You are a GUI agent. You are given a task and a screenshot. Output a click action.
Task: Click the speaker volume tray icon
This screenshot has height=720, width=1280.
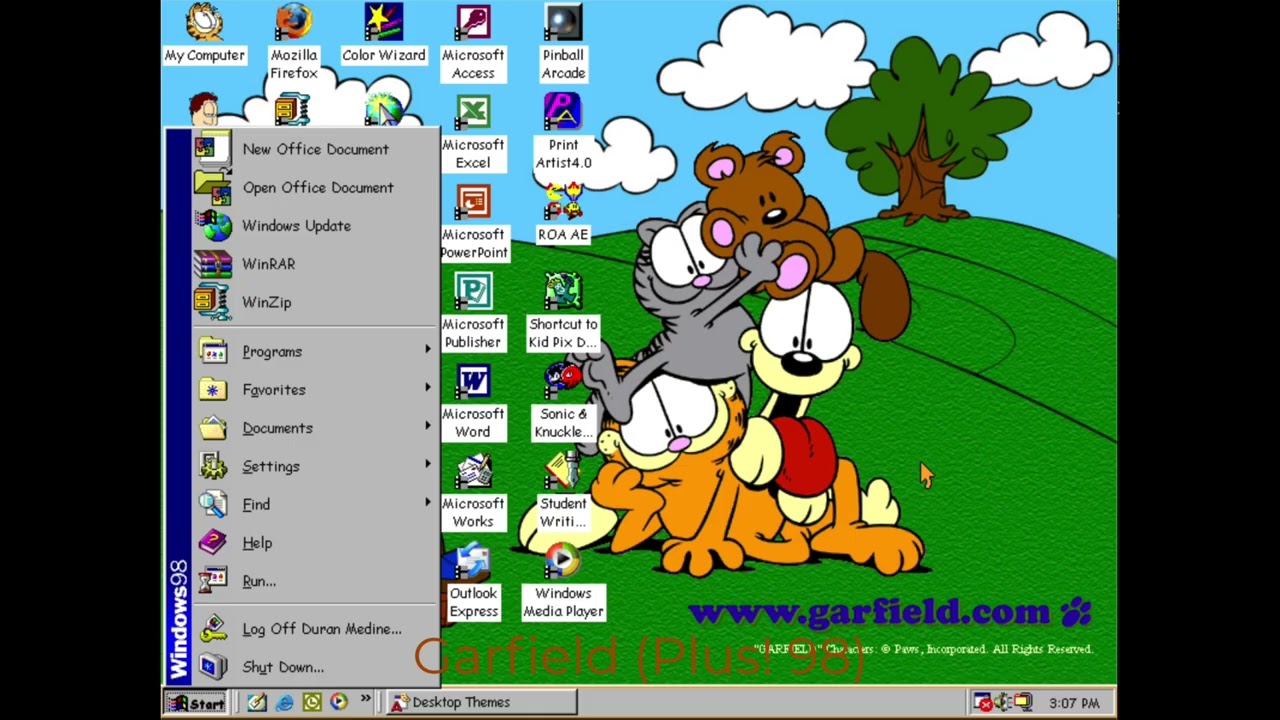coord(1002,703)
